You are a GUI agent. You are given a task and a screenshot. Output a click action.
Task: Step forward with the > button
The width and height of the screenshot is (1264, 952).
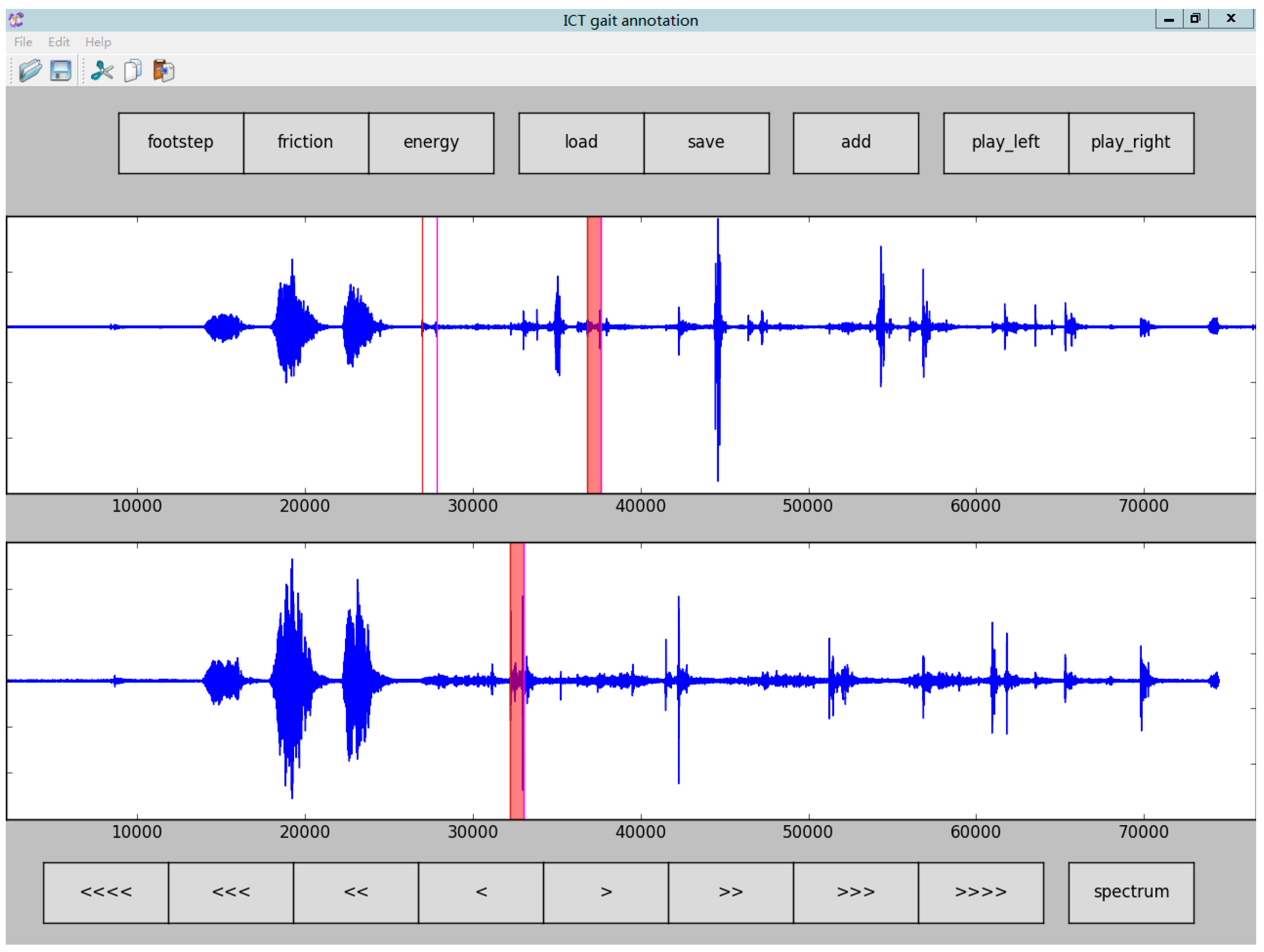[606, 893]
